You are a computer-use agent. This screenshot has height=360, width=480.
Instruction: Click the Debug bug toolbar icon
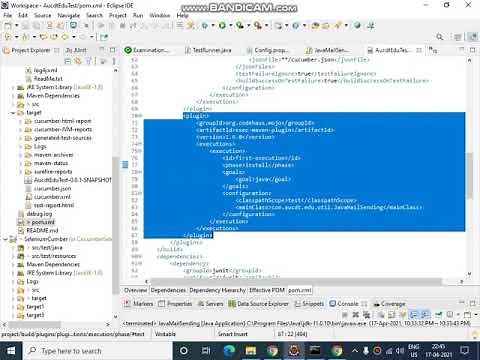pos(205,25)
